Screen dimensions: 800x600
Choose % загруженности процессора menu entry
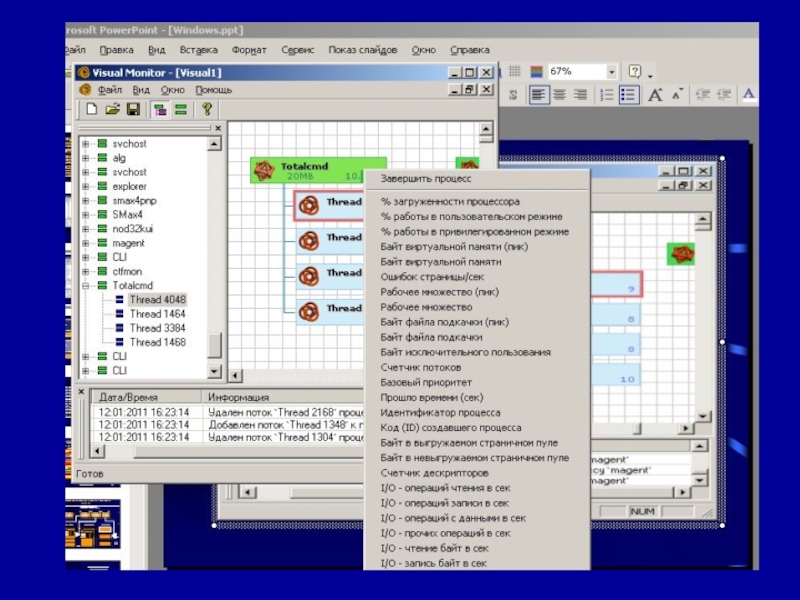pyautogui.click(x=450, y=202)
